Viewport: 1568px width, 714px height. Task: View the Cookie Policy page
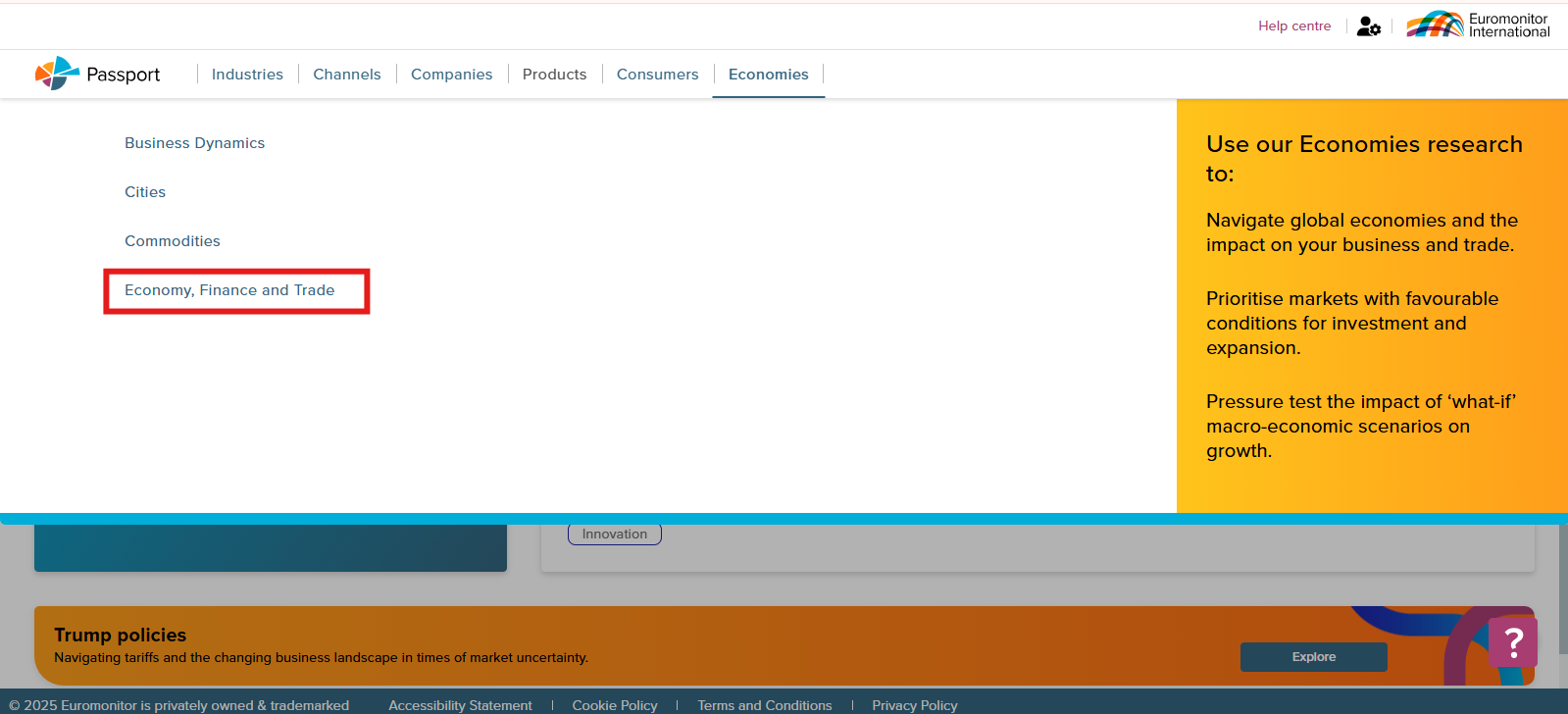[x=615, y=705]
